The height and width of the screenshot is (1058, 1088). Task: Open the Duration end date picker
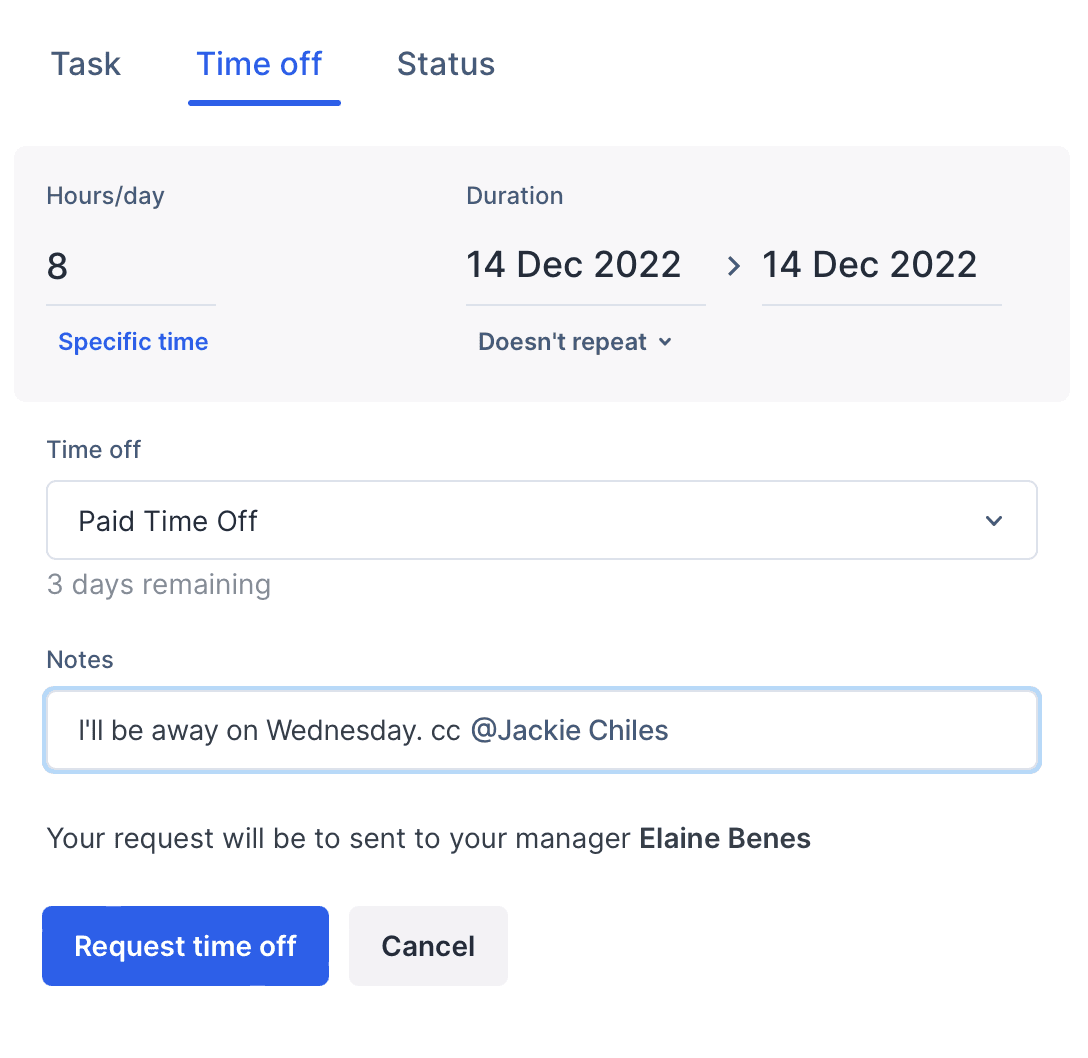(870, 265)
